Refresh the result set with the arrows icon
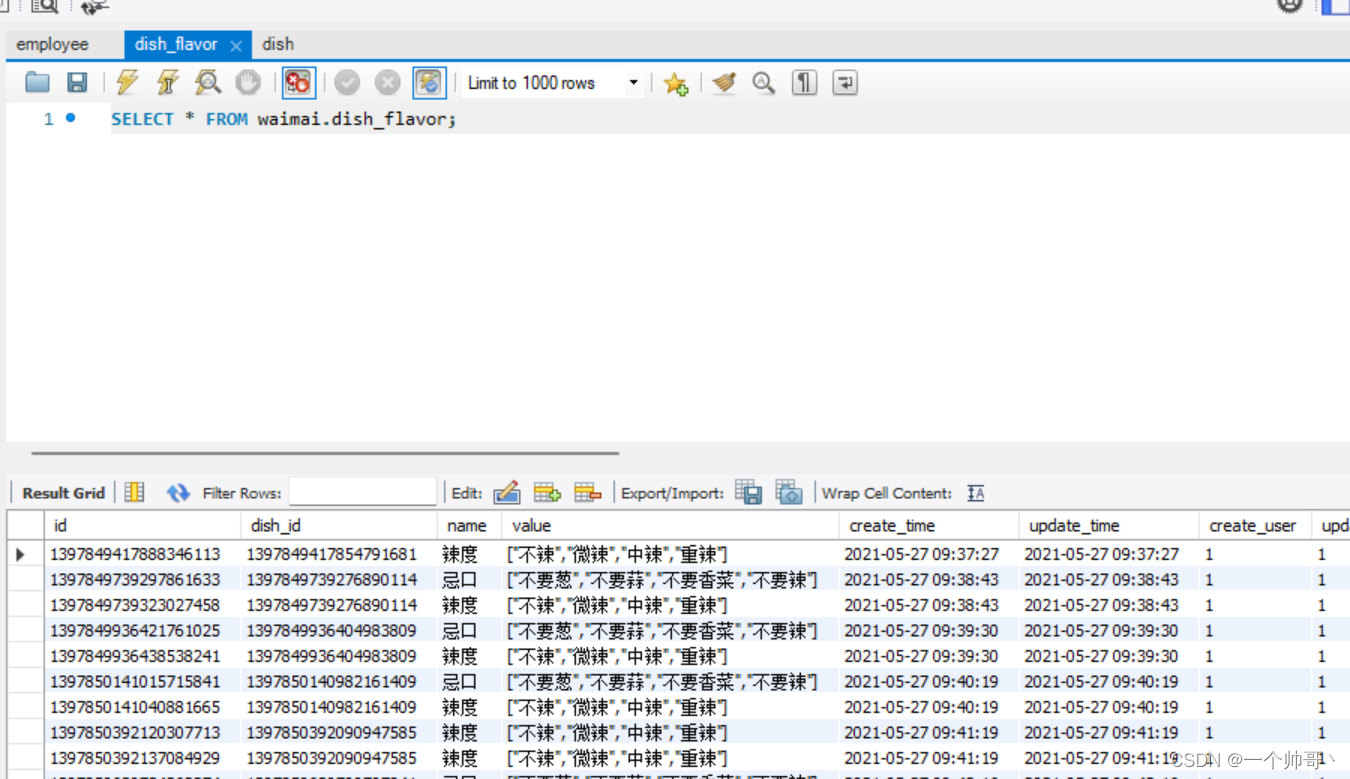 [178, 493]
